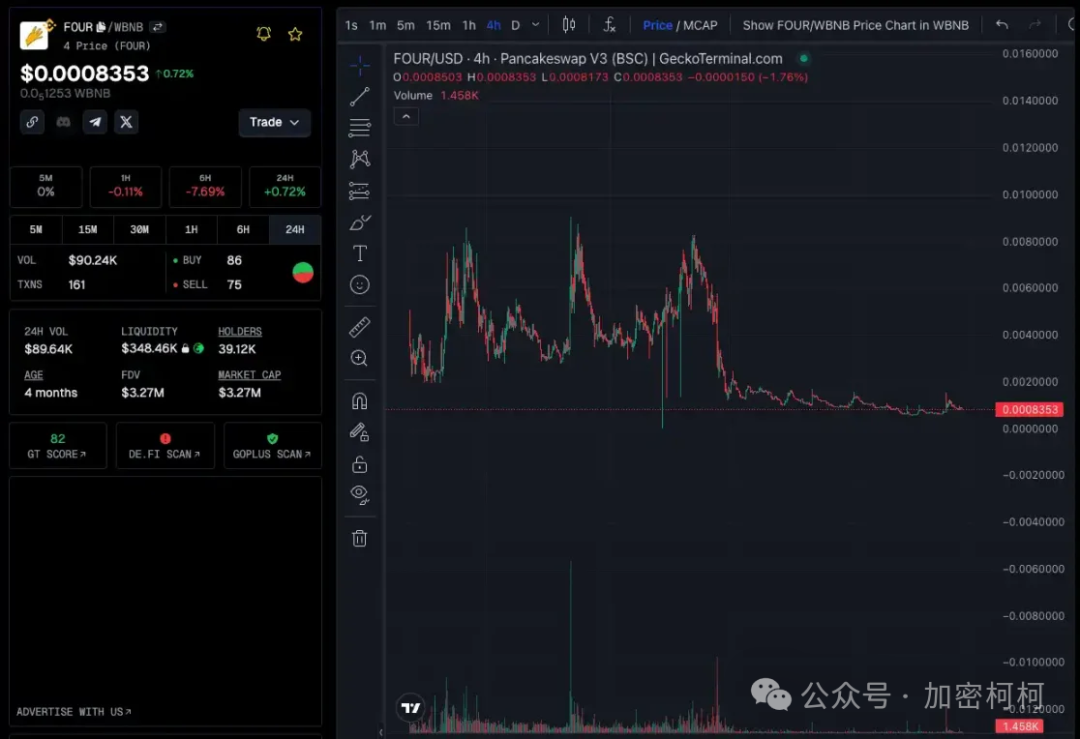Toggle drawings visibility eye icon
1080x739 pixels.
[360, 493]
